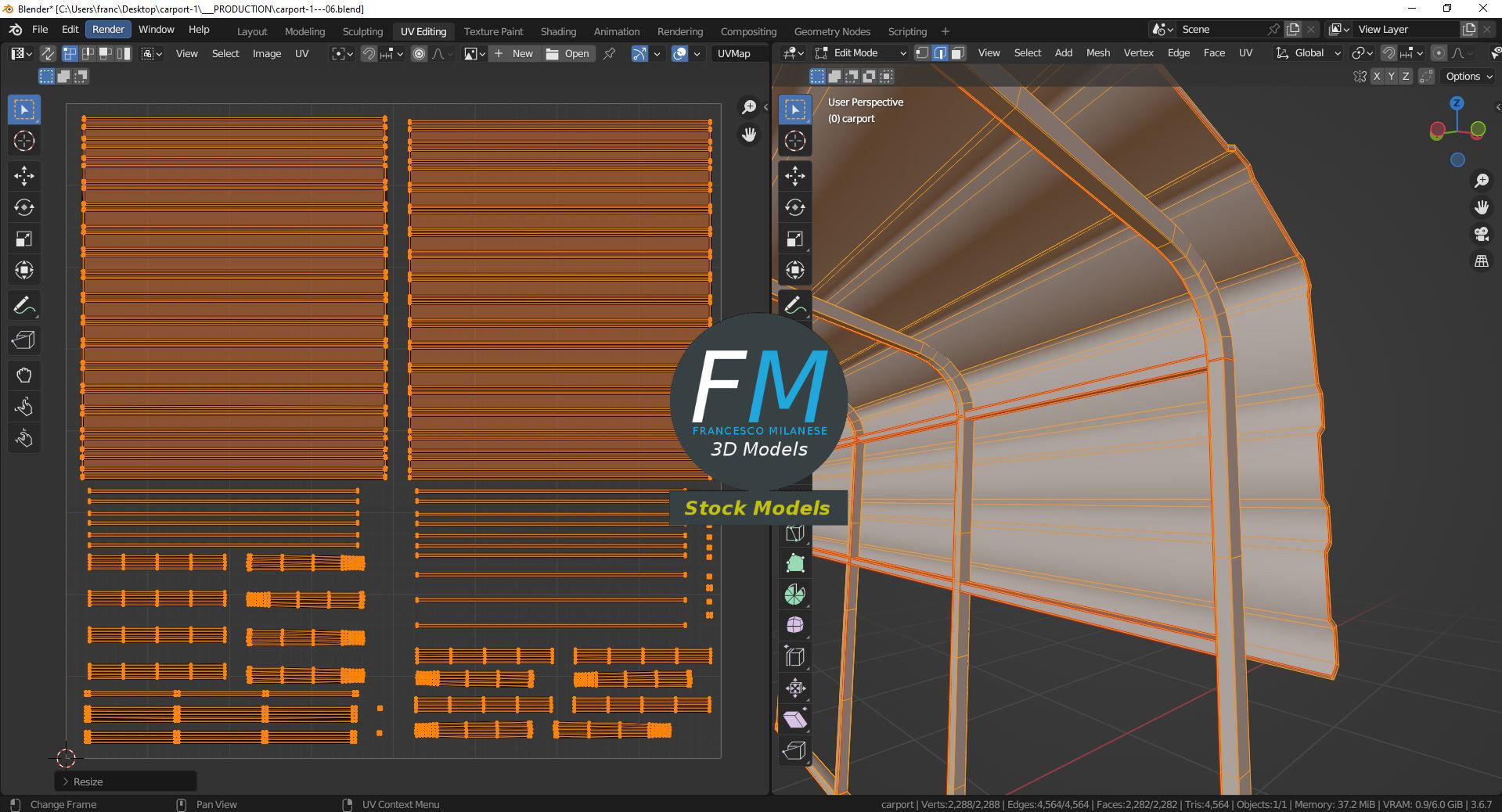
Task: Open the Render menu
Action: 108,29
